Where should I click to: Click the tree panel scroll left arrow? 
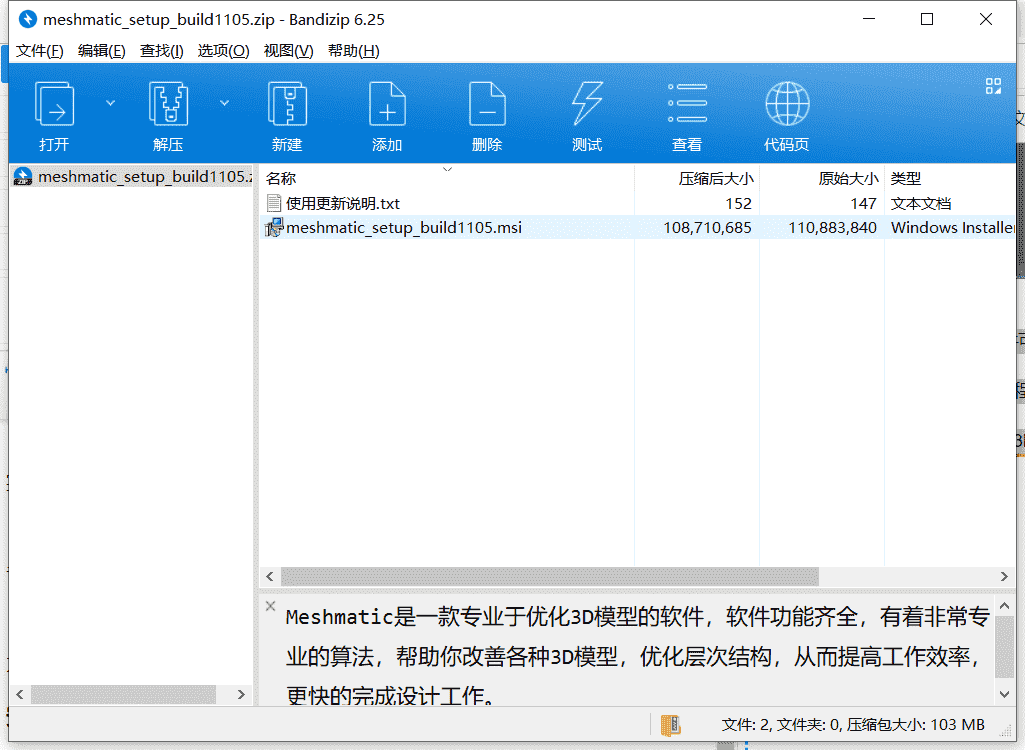point(20,694)
